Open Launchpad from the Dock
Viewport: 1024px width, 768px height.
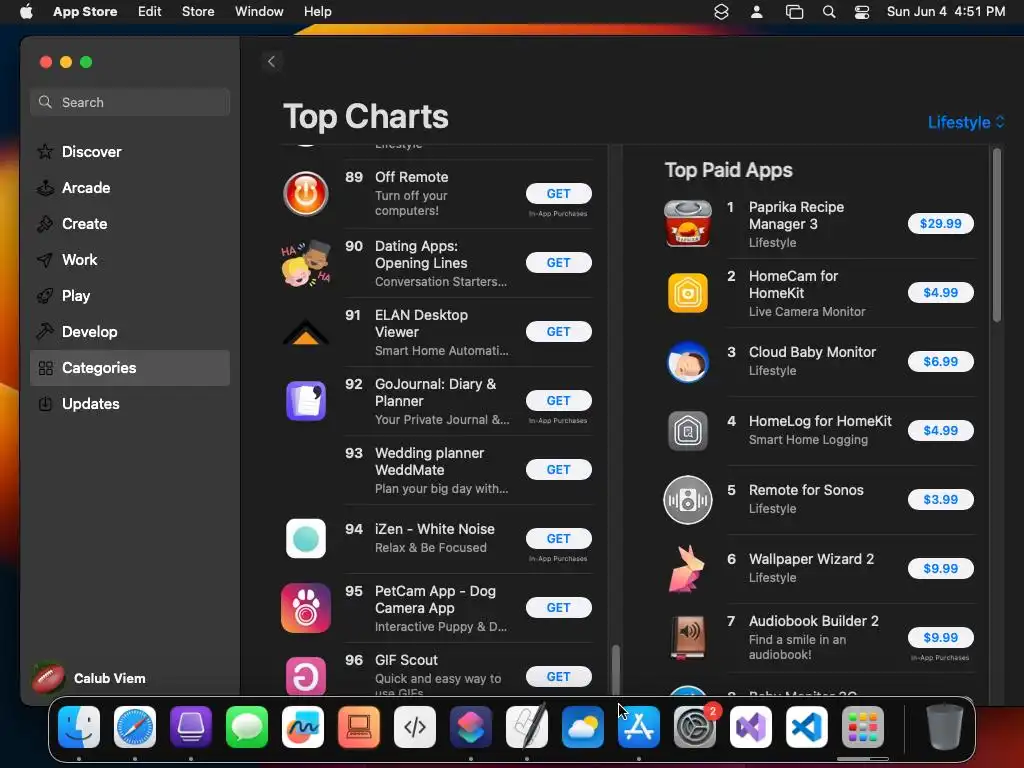pos(863,727)
